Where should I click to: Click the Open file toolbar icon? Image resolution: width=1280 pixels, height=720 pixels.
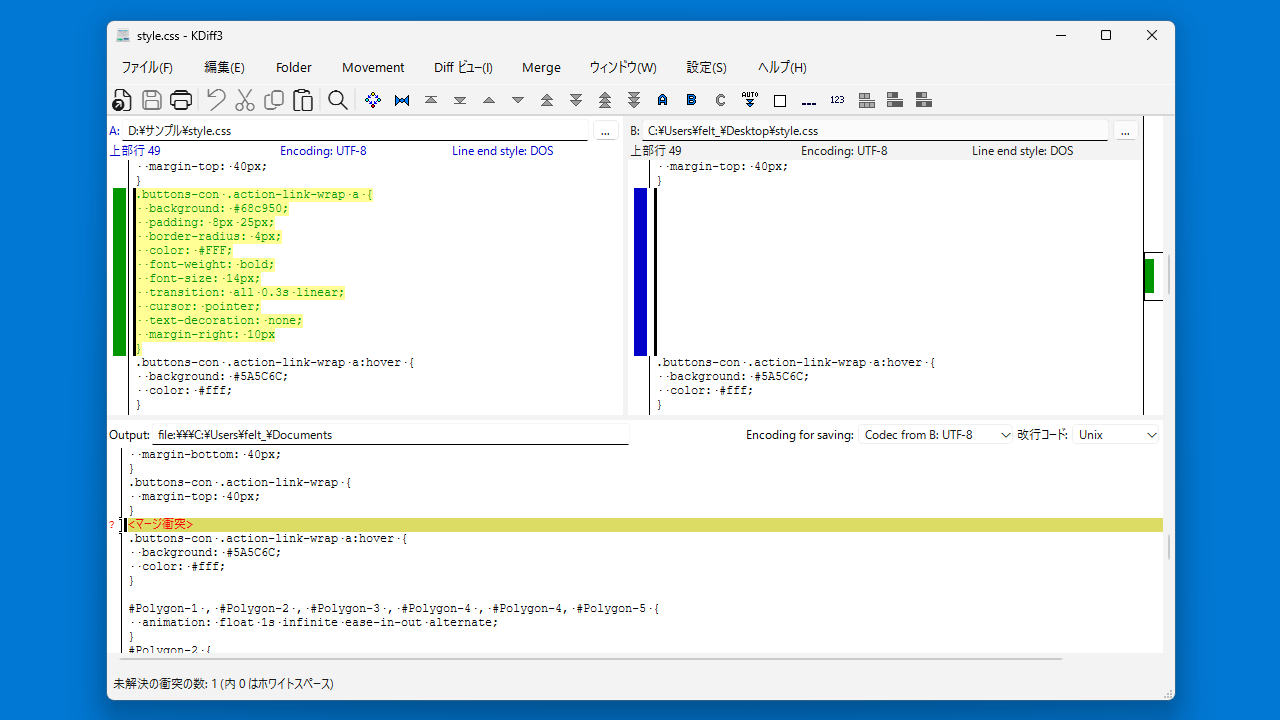[122, 100]
